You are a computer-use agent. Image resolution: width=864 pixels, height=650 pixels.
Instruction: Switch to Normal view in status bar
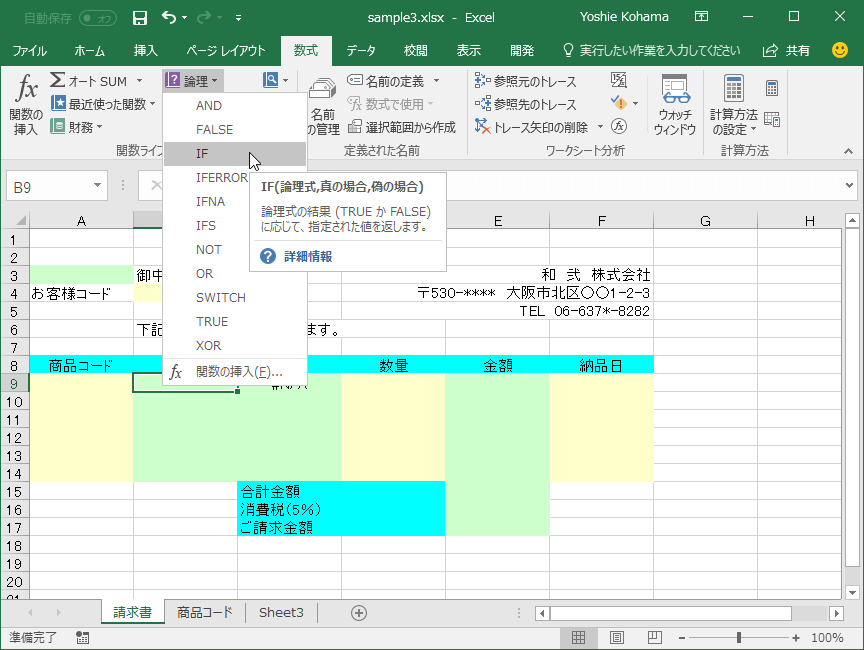coord(578,638)
